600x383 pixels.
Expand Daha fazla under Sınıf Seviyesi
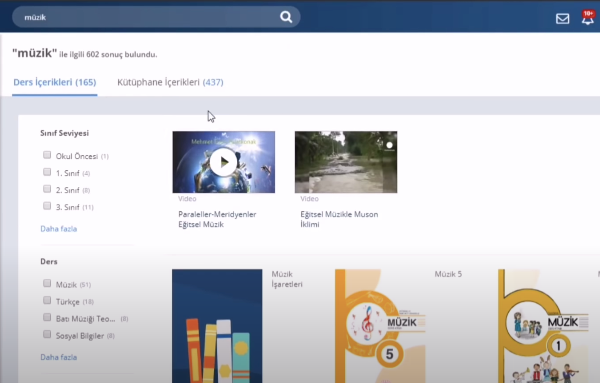click(x=59, y=229)
